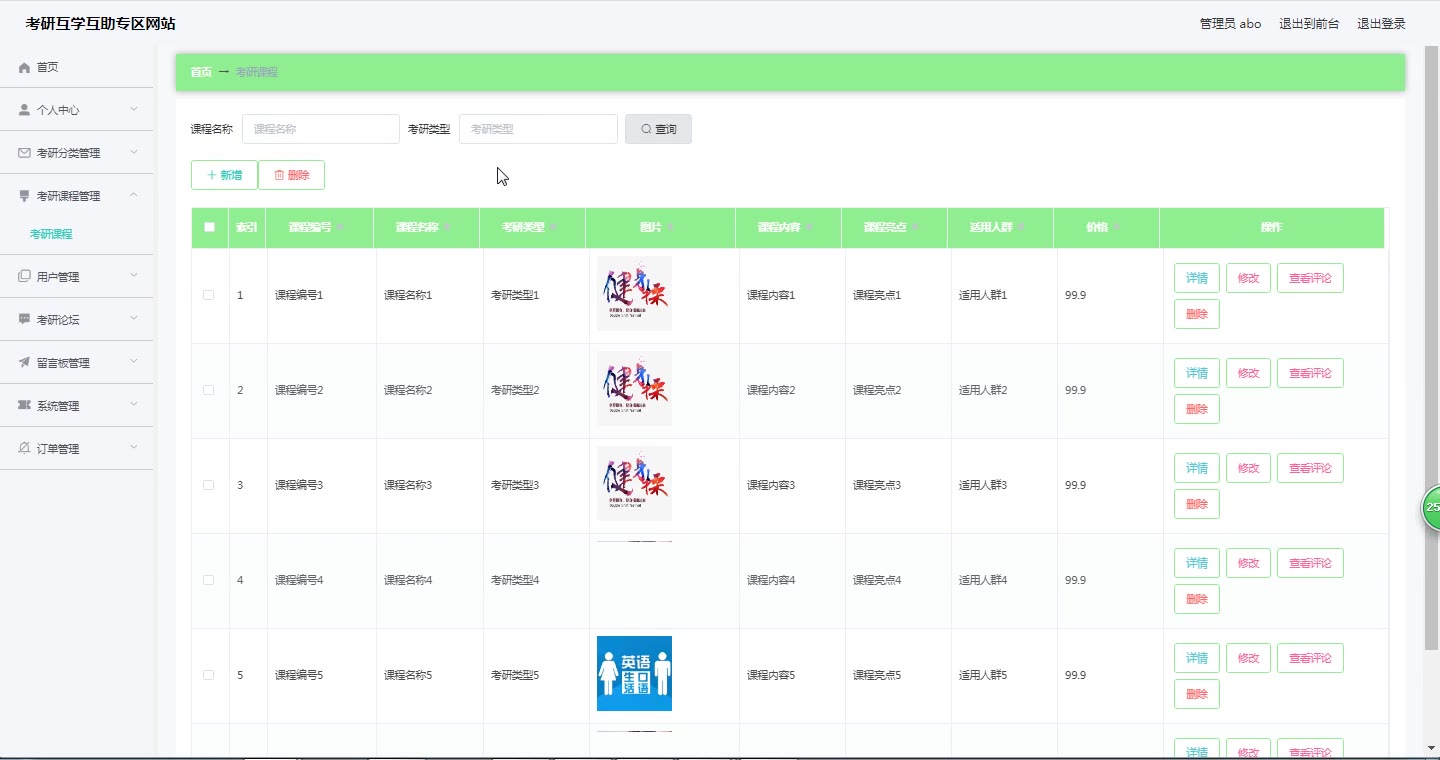Click the 删除 batch delete button above table
Image resolution: width=1440 pixels, height=760 pixels.
click(x=291, y=175)
